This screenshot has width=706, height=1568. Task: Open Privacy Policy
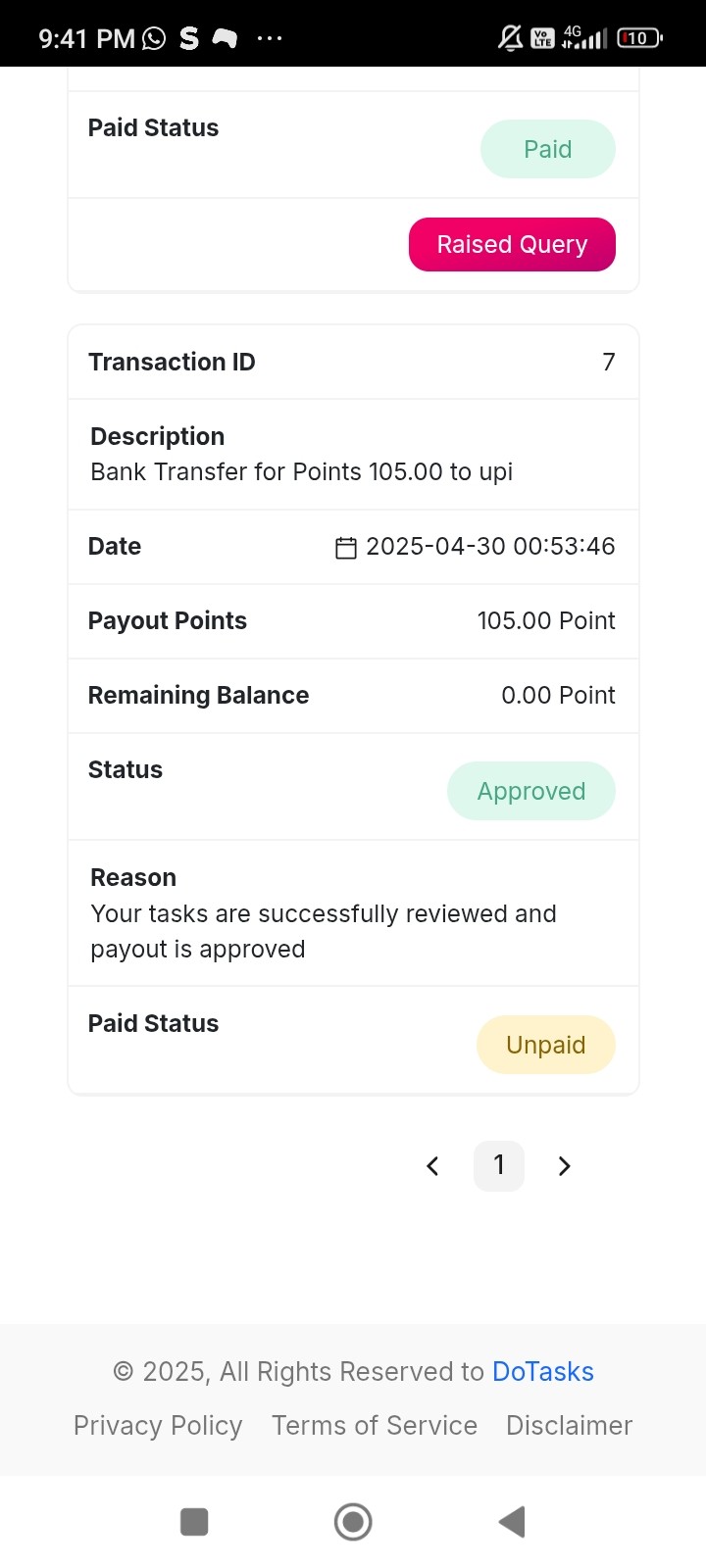tap(158, 1425)
